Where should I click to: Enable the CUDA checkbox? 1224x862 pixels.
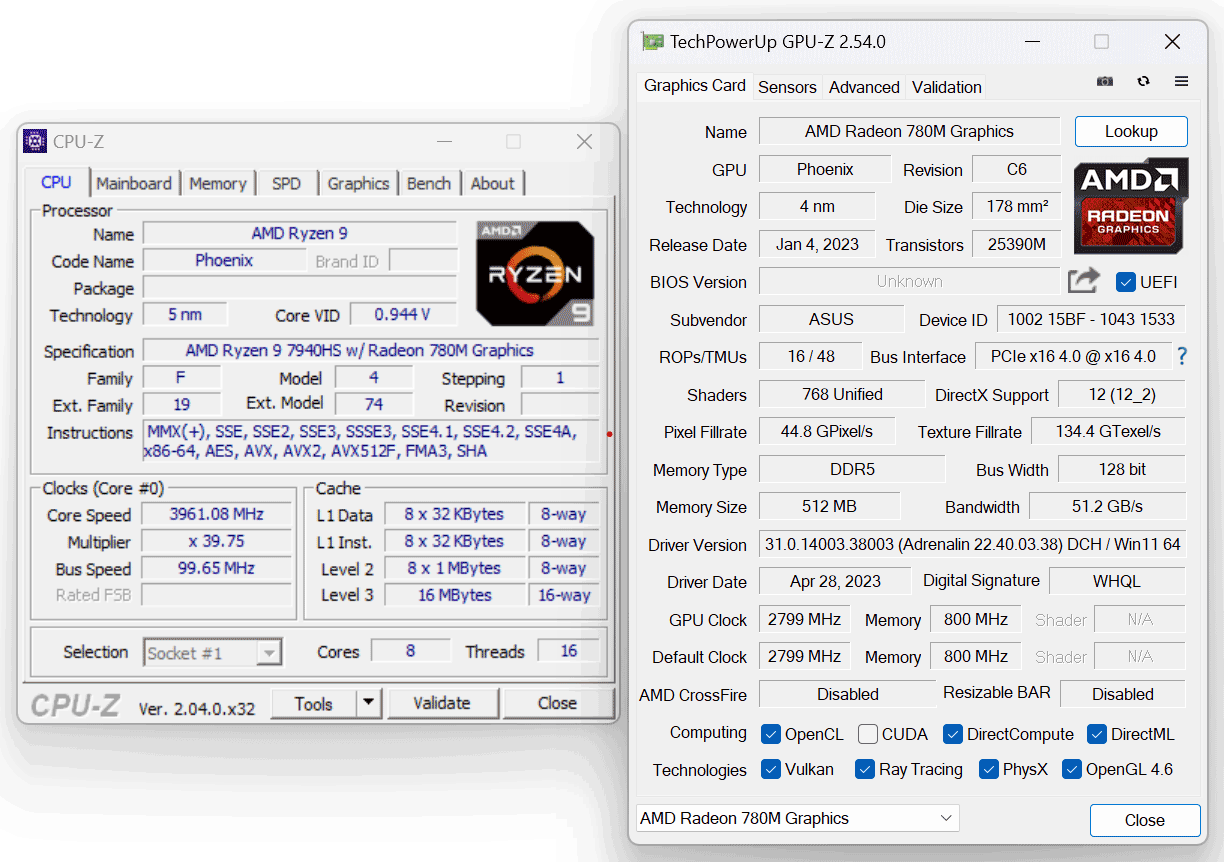(x=867, y=733)
